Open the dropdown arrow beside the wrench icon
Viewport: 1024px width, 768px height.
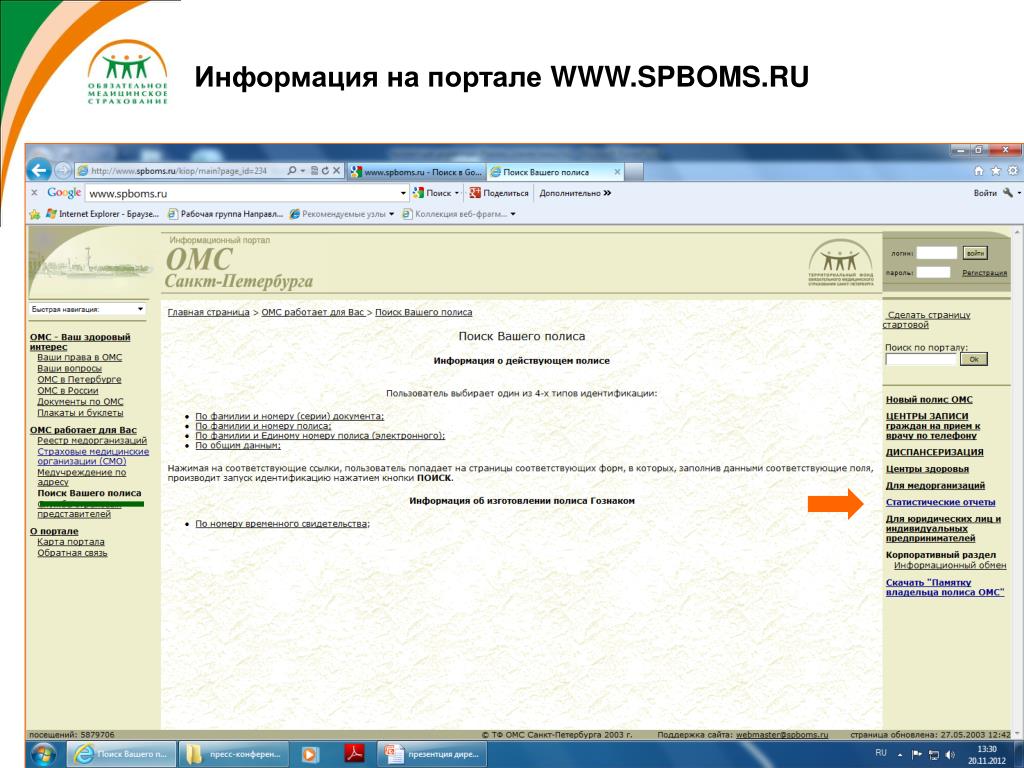[x=1019, y=193]
